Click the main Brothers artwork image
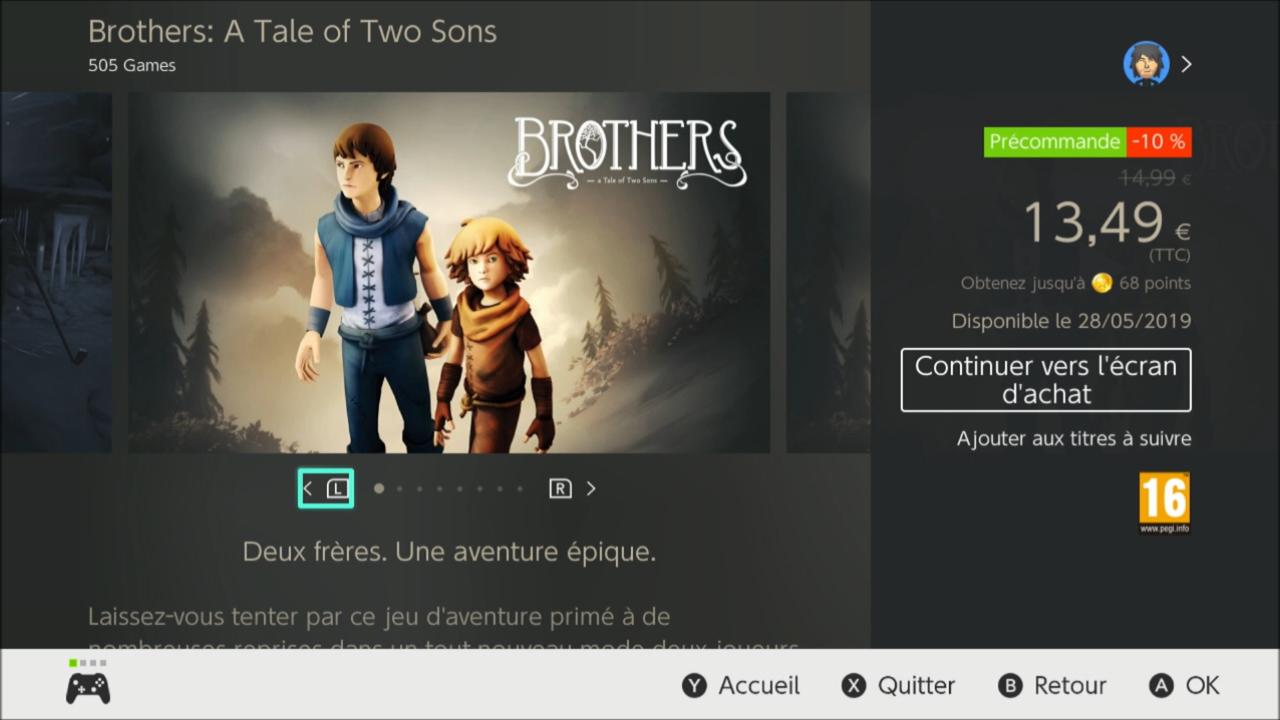Screen dimensions: 1280x720 click(x=449, y=273)
